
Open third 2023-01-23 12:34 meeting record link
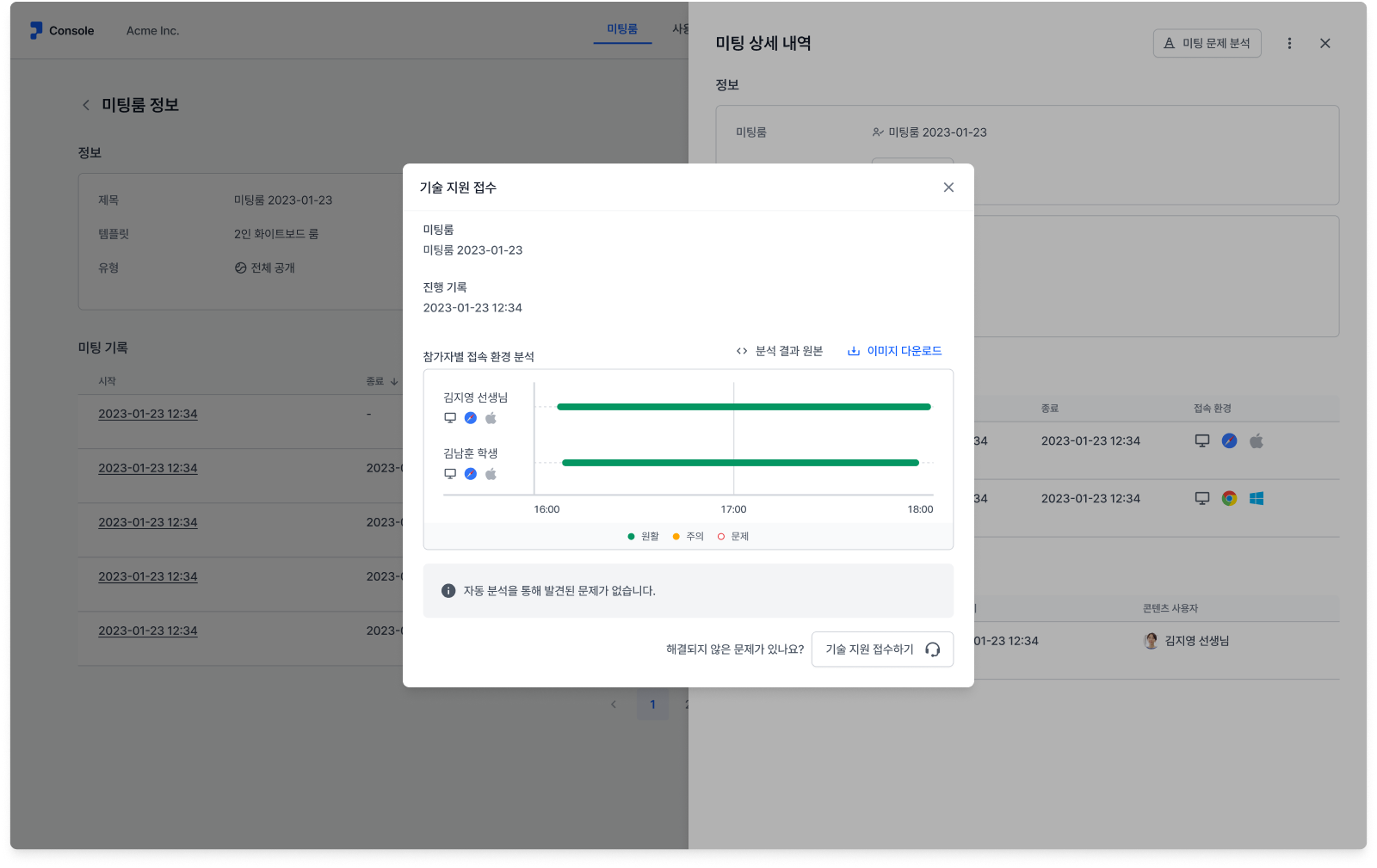coord(148,522)
